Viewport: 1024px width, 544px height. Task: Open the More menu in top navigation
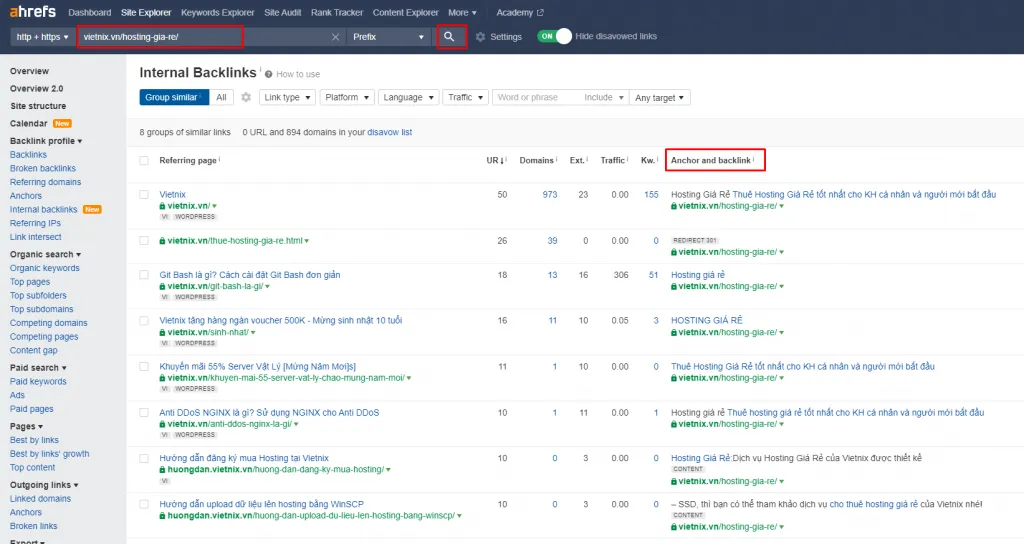point(462,12)
